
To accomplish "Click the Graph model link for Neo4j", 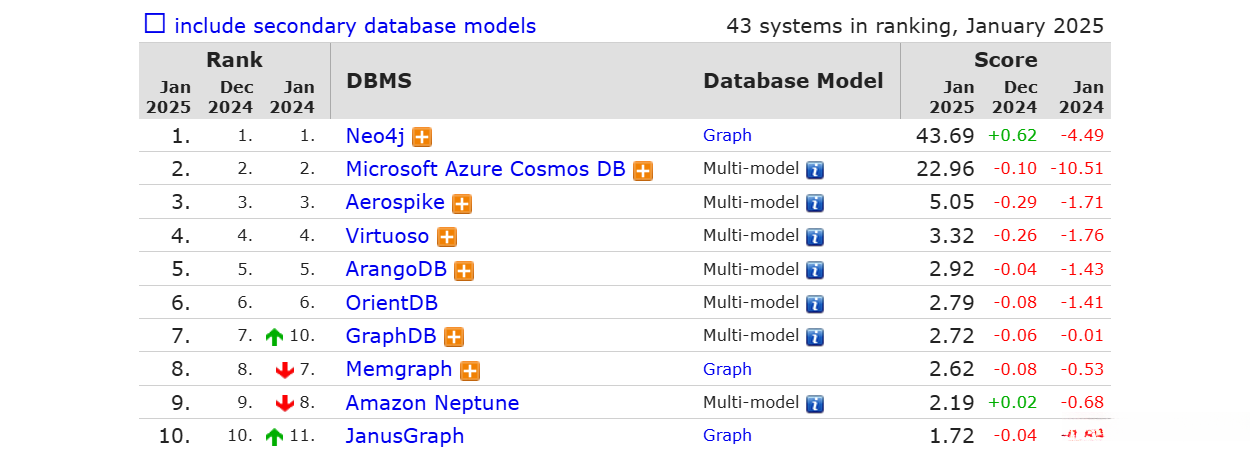I will pyautogui.click(x=727, y=135).
